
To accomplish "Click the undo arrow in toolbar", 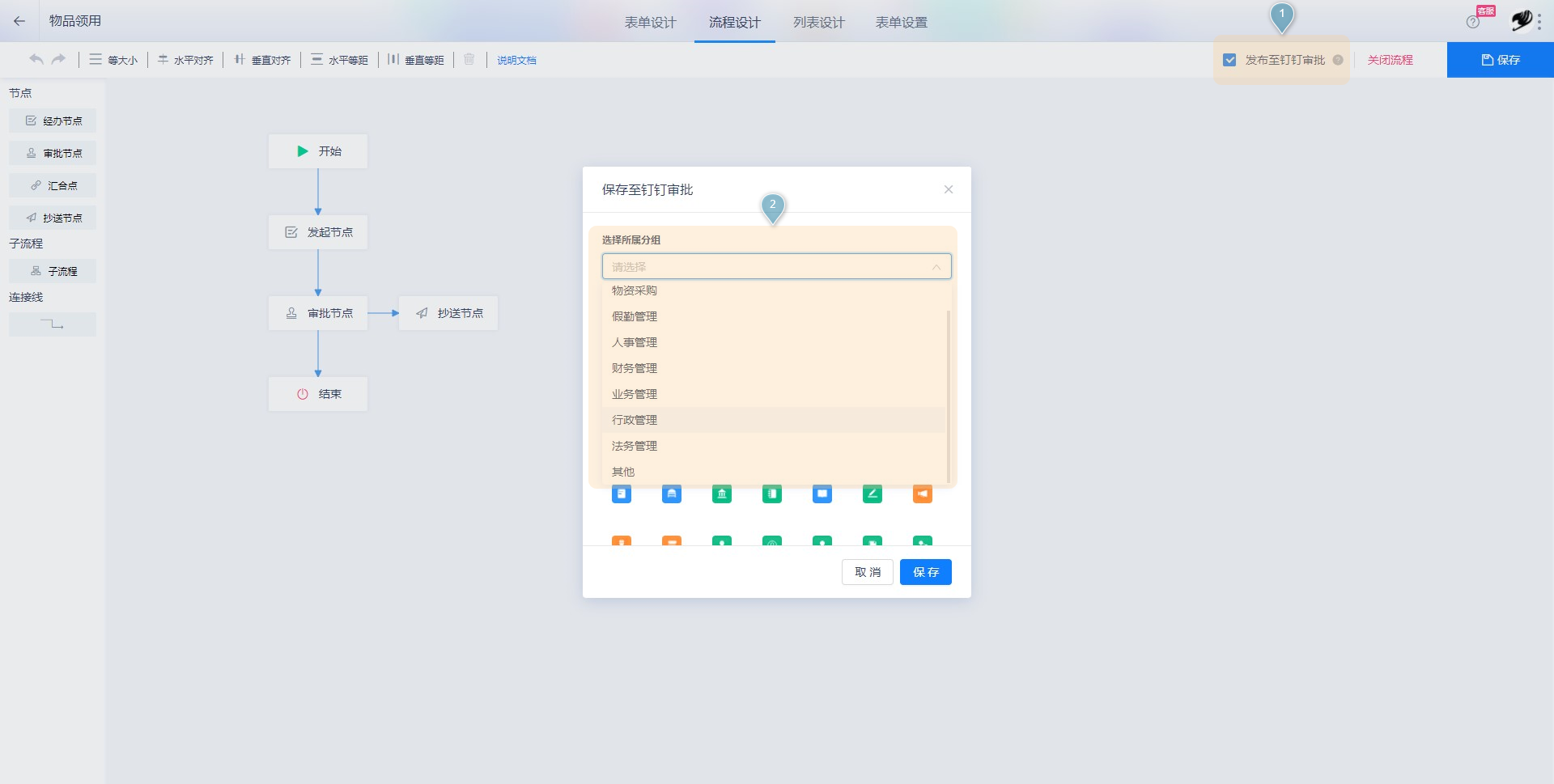I will [x=36, y=59].
